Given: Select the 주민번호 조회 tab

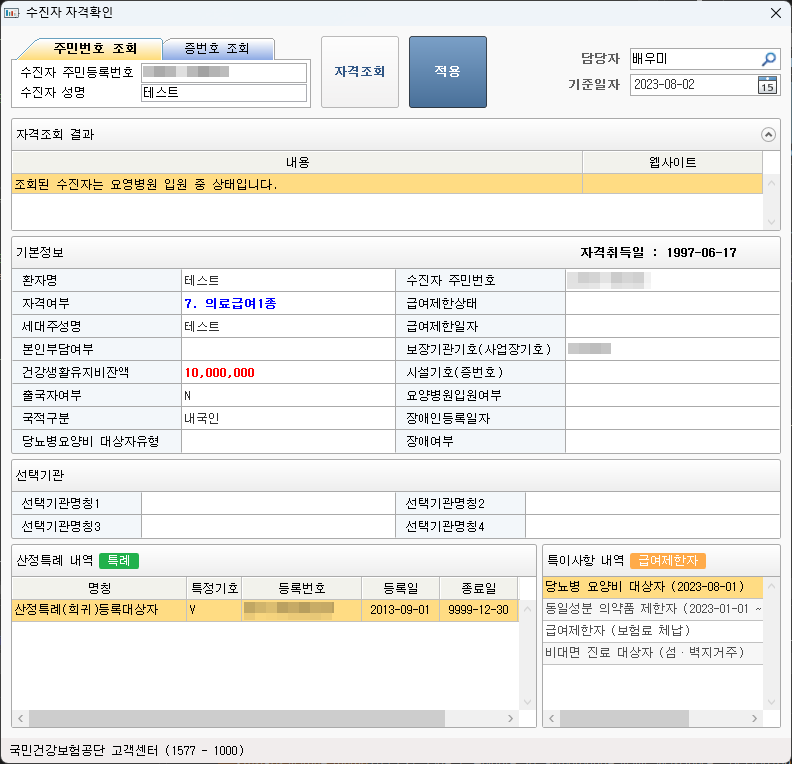Looking at the screenshot, I should [95, 49].
